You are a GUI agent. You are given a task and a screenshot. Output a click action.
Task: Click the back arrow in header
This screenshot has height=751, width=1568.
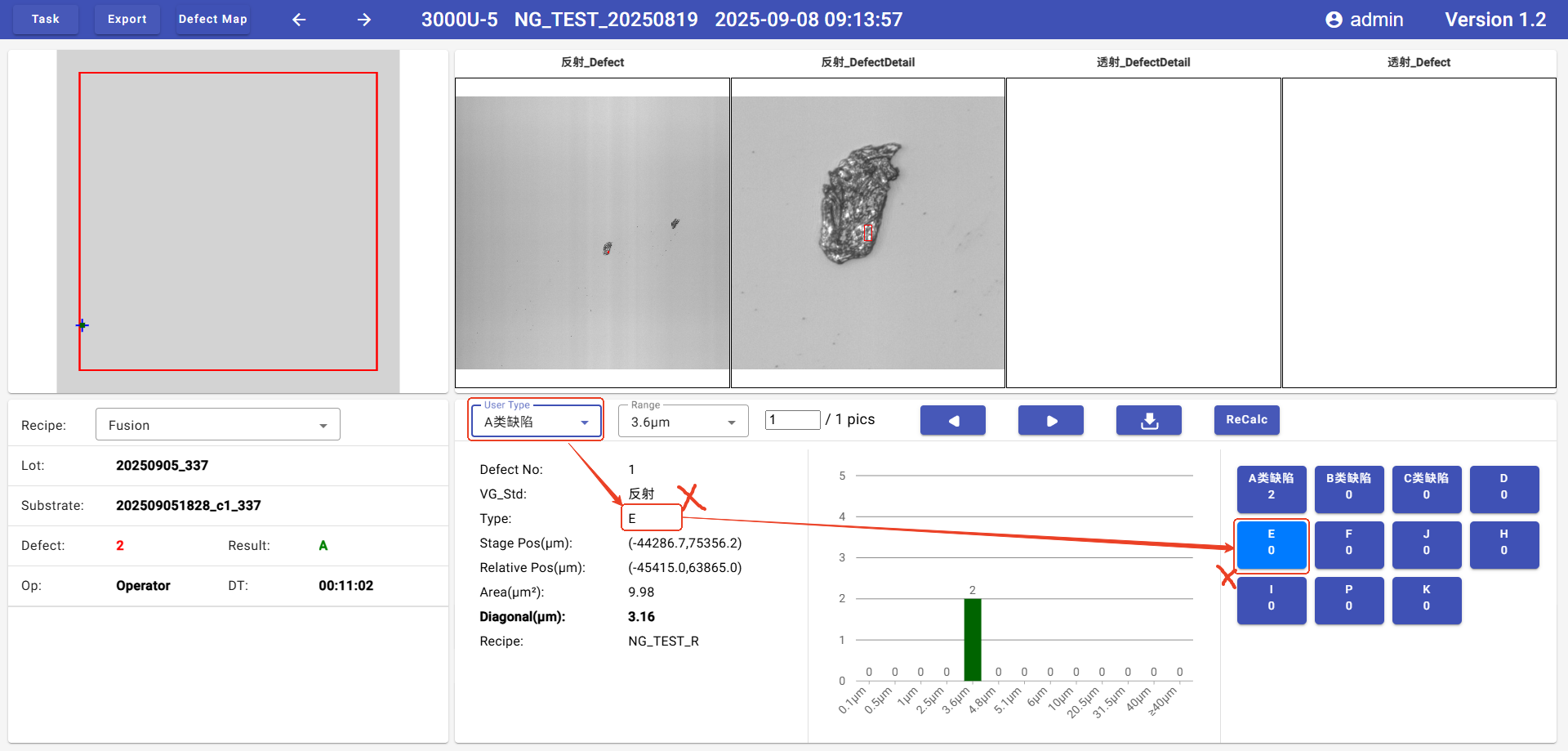pos(299,20)
